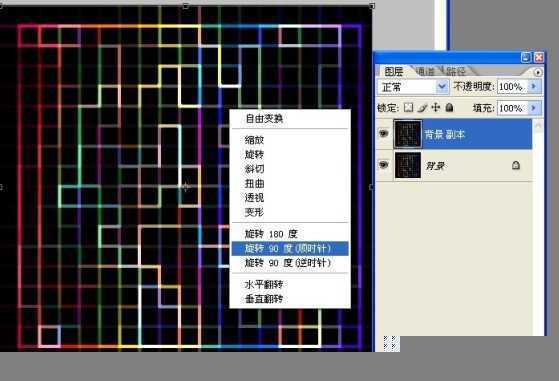Open the 不透明度 slider arrow
The image size is (559, 381).
pos(534,86)
